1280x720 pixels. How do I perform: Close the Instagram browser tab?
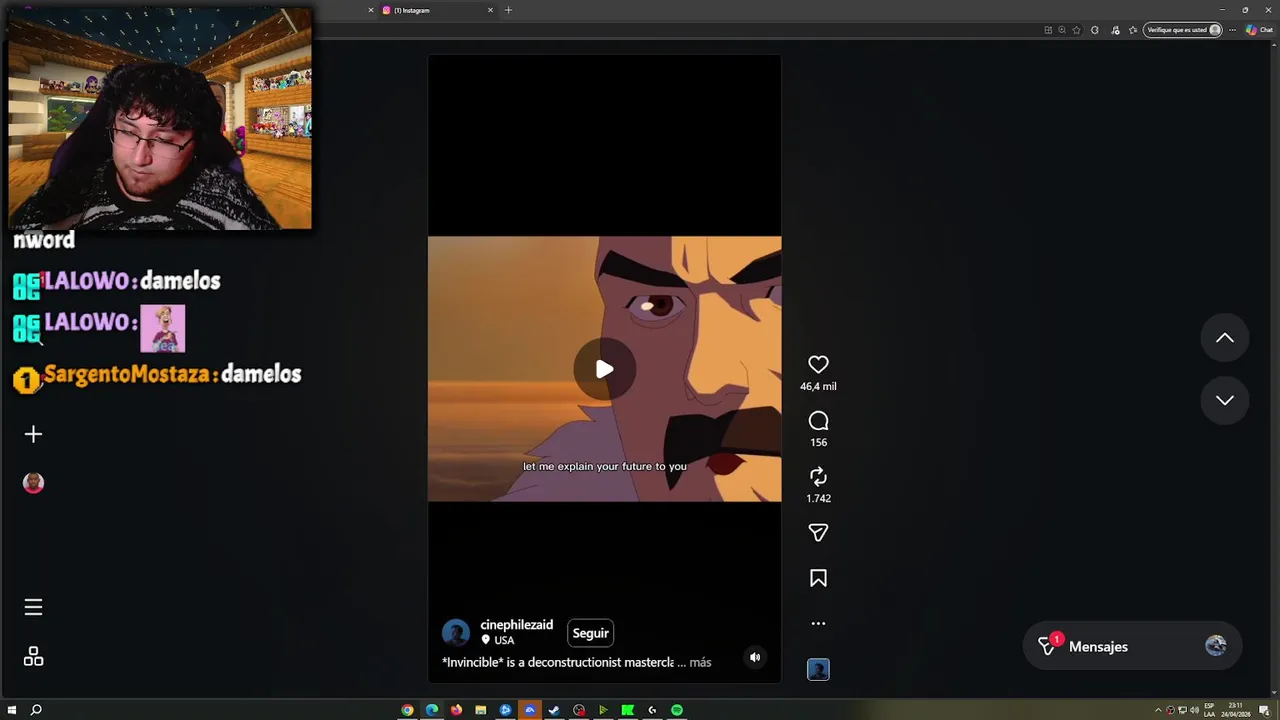tap(490, 10)
